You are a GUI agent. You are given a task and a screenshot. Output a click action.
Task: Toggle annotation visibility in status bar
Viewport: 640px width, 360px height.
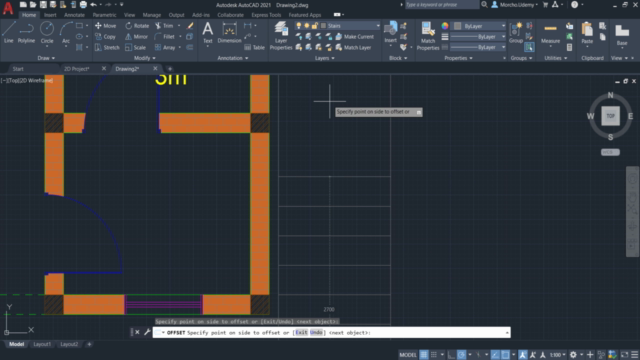pyautogui.click(x=523, y=355)
